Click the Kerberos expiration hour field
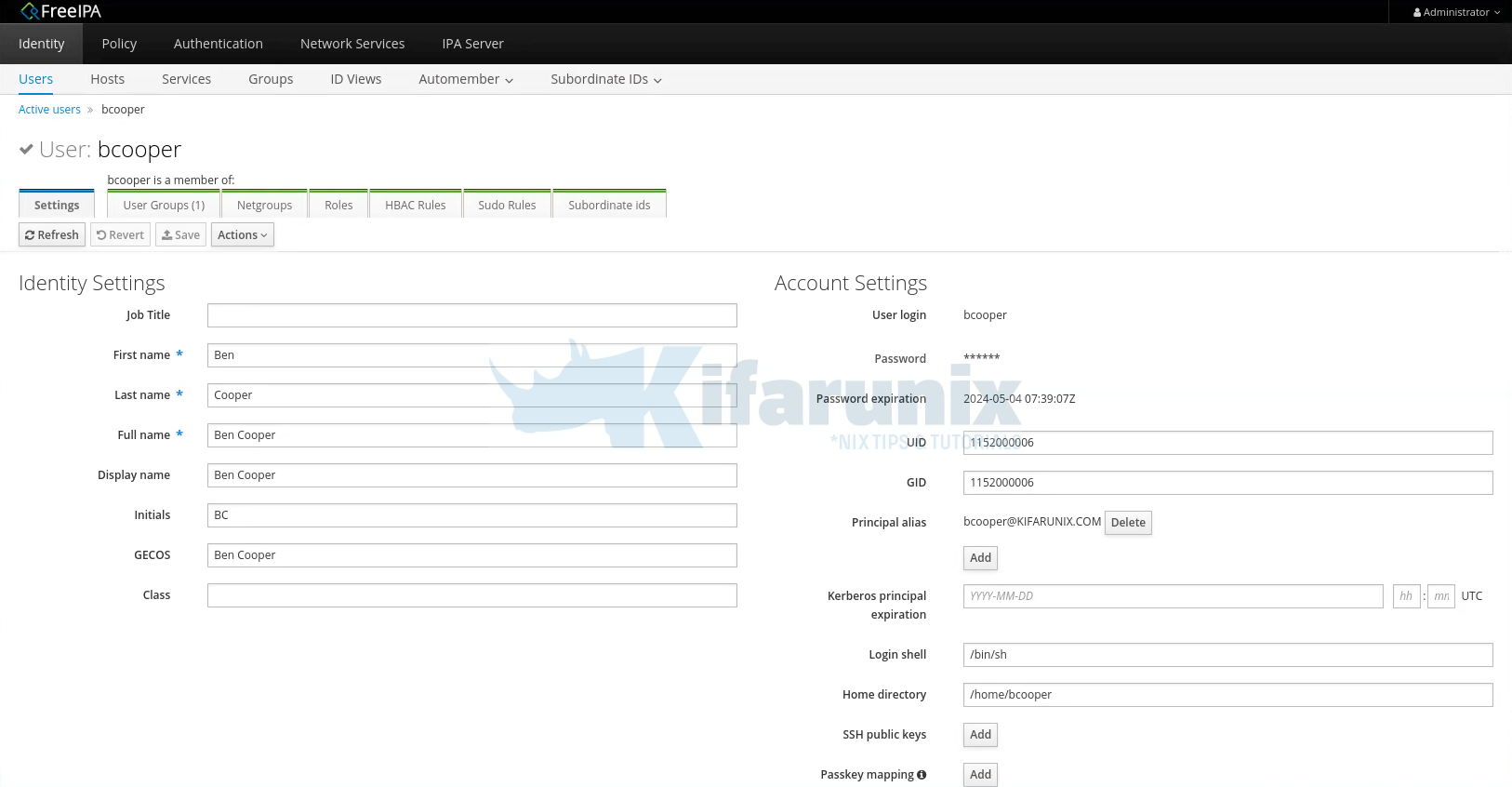This screenshot has width=1512, height=787. [x=1406, y=596]
